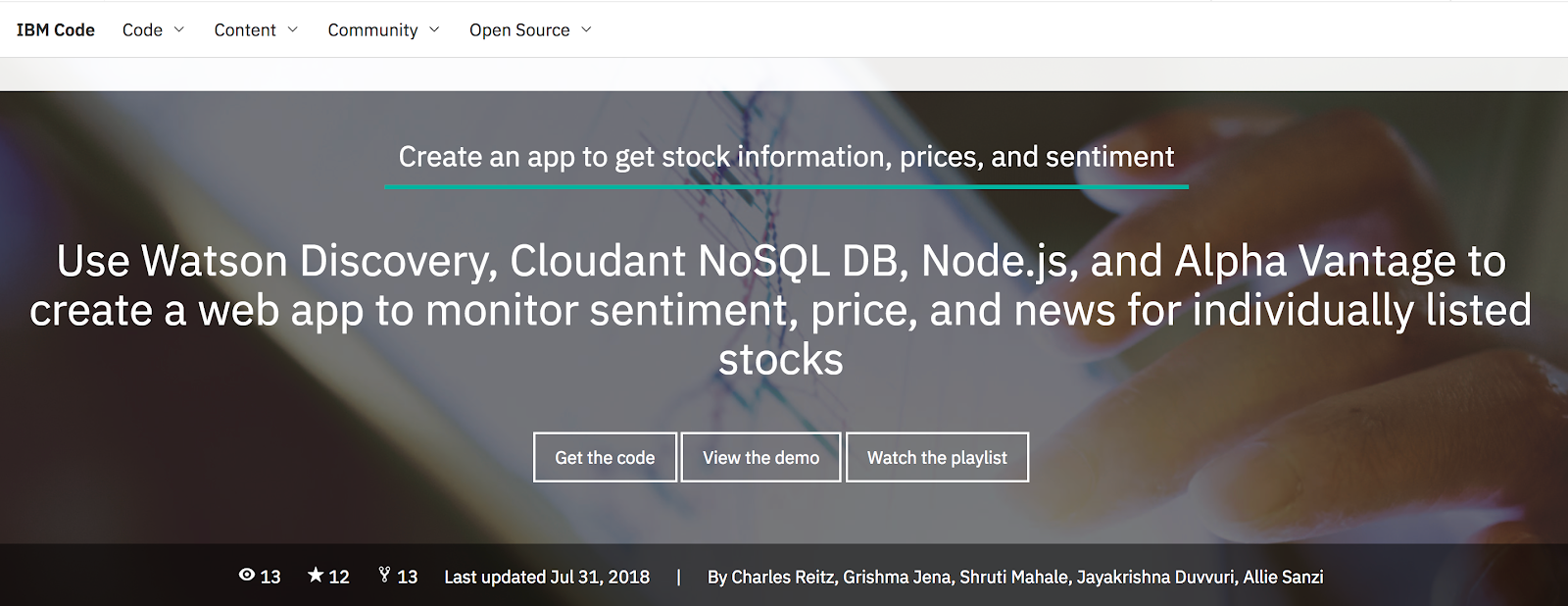Expand the Open Source menu chevron

[586, 29]
